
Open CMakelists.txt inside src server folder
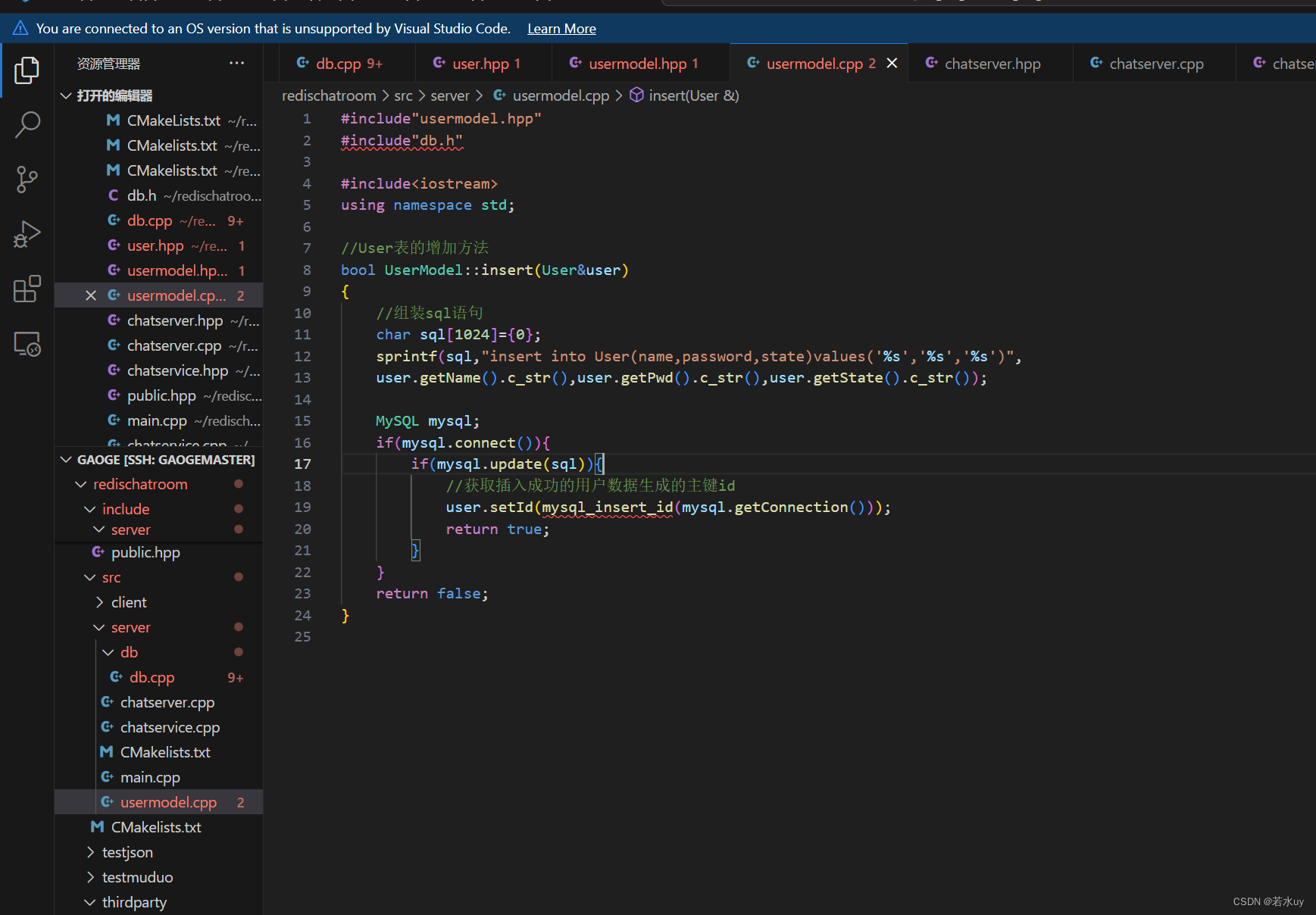pos(159,752)
